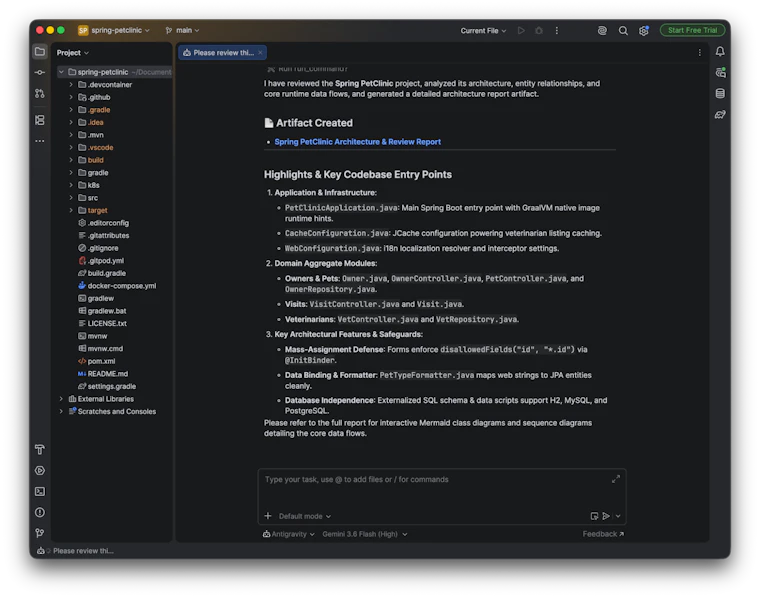Image resolution: width=760 pixels, height=598 pixels.
Task: Open the Gemini Flash model dropdown
Action: point(364,534)
